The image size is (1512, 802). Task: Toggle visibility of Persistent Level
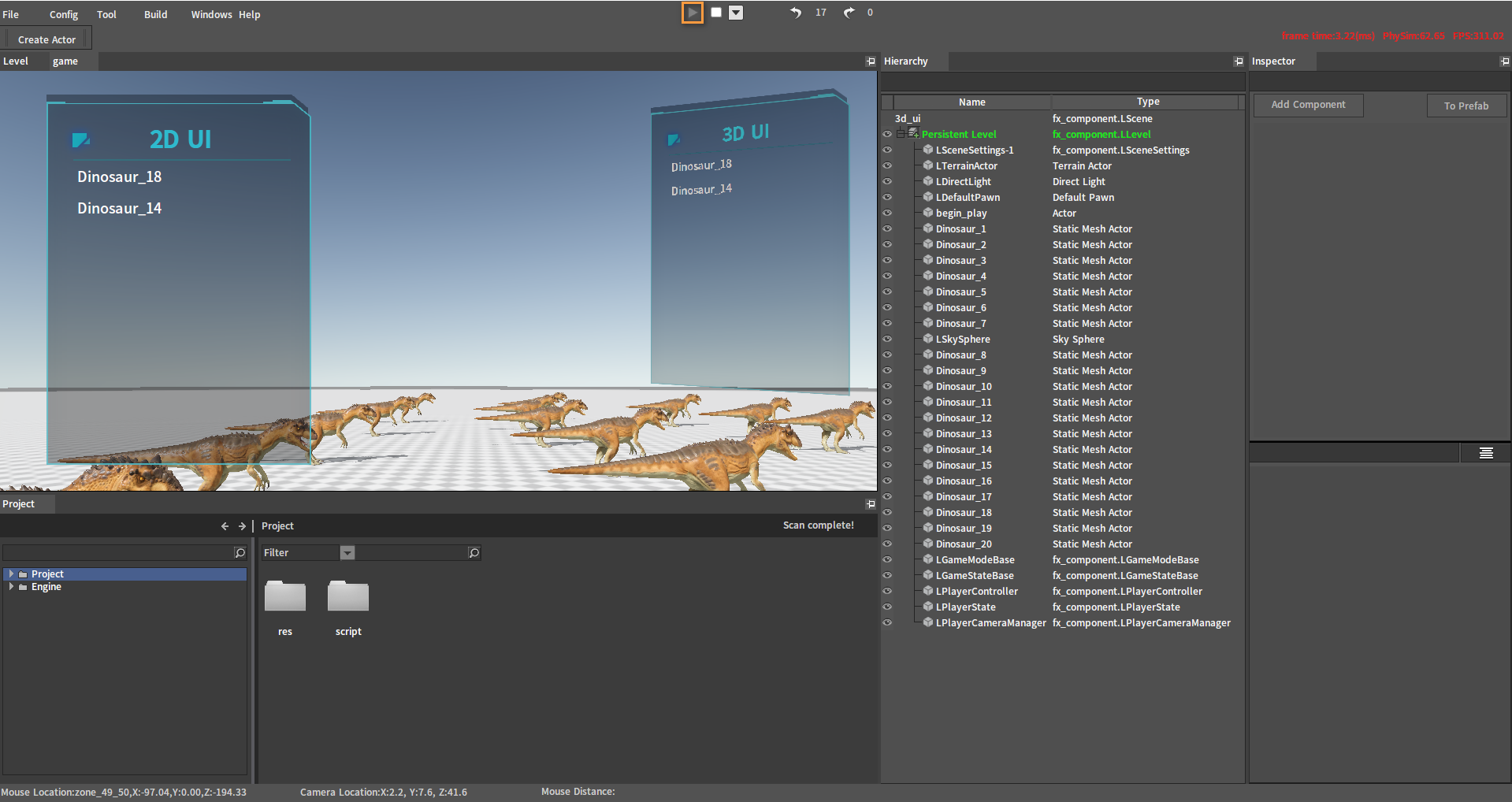pyautogui.click(x=887, y=134)
